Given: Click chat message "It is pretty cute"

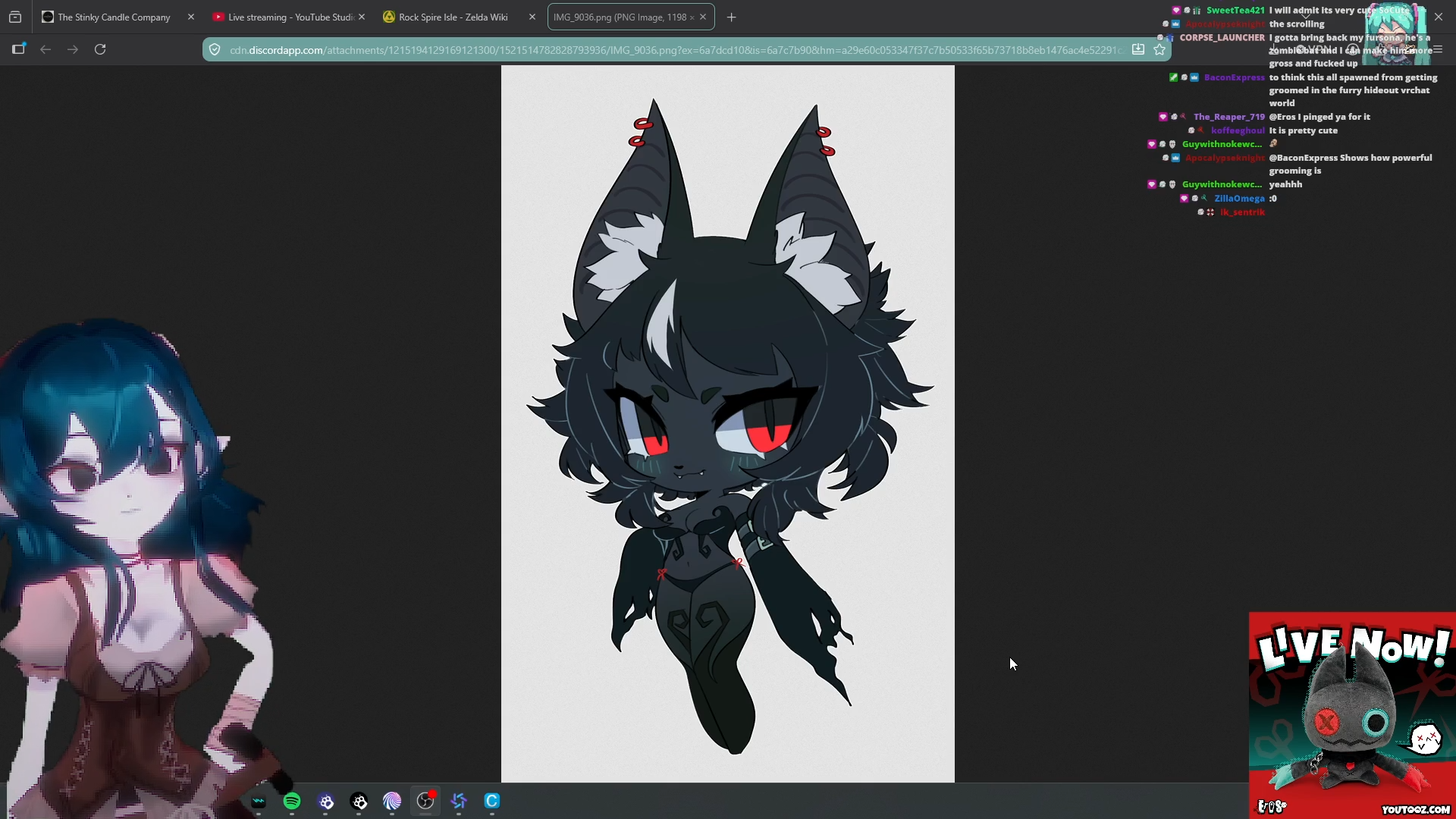Looking at the screenshot, I should point(1303,130).
